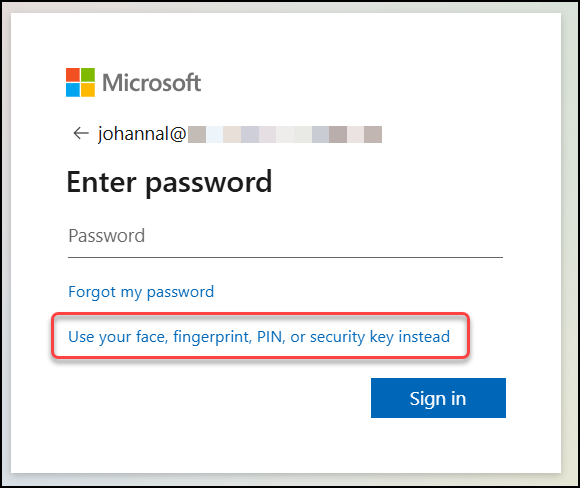Click the Enter password heading
580x488 pixels.
pyautogui.click(x=169, y=182)
